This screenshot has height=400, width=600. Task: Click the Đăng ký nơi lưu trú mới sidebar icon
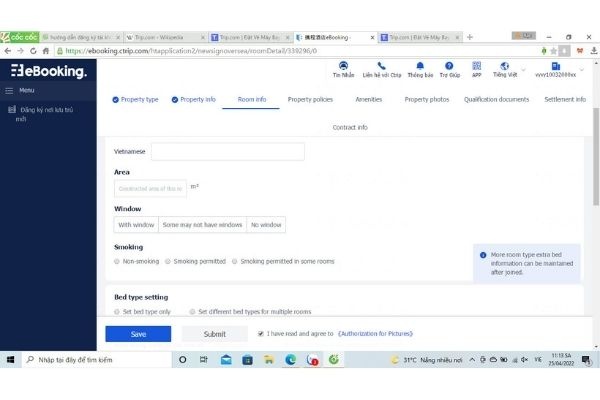(12, 109)
